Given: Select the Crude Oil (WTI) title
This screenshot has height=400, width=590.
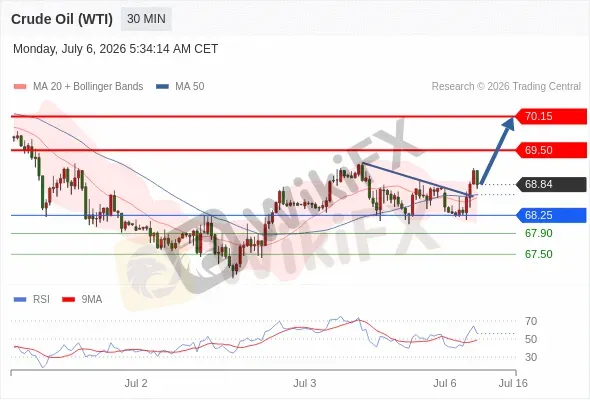Looking at the screenshot, I should pos(62,19).
